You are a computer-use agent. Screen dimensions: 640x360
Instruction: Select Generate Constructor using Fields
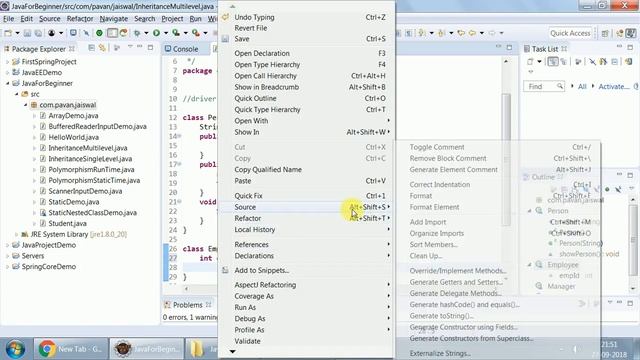pos(464,327)
